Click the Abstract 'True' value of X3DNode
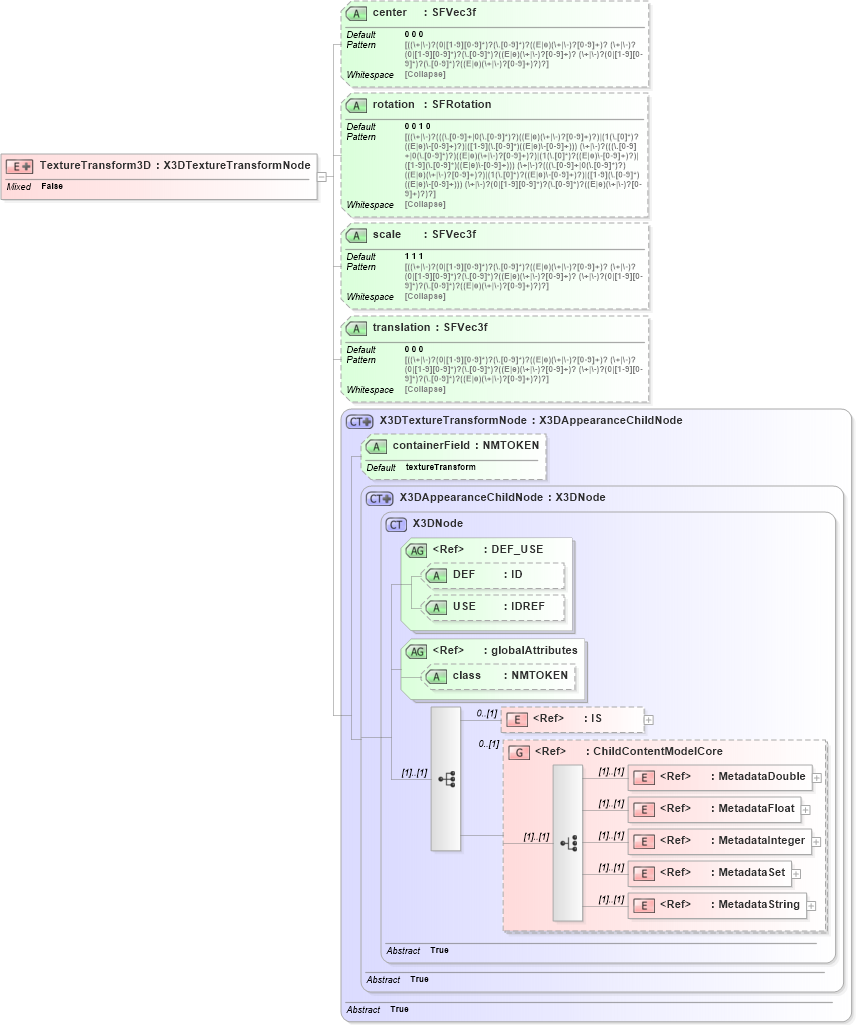The height and width of the screenshot is (1025, 856). (x=439, y=950)
